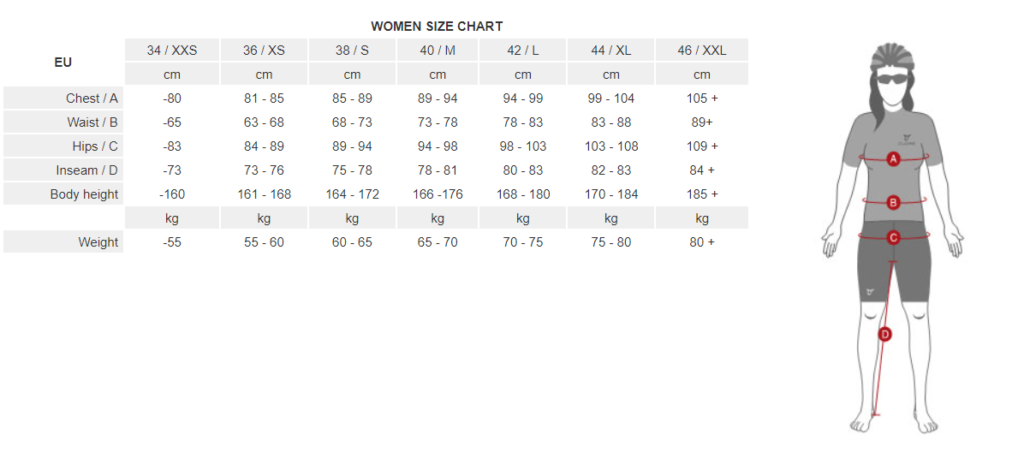Image resolution: width=1024 pixels, height=459 pixels.
Task: Click the red C hips marker
Action: [x=893, y=238]
